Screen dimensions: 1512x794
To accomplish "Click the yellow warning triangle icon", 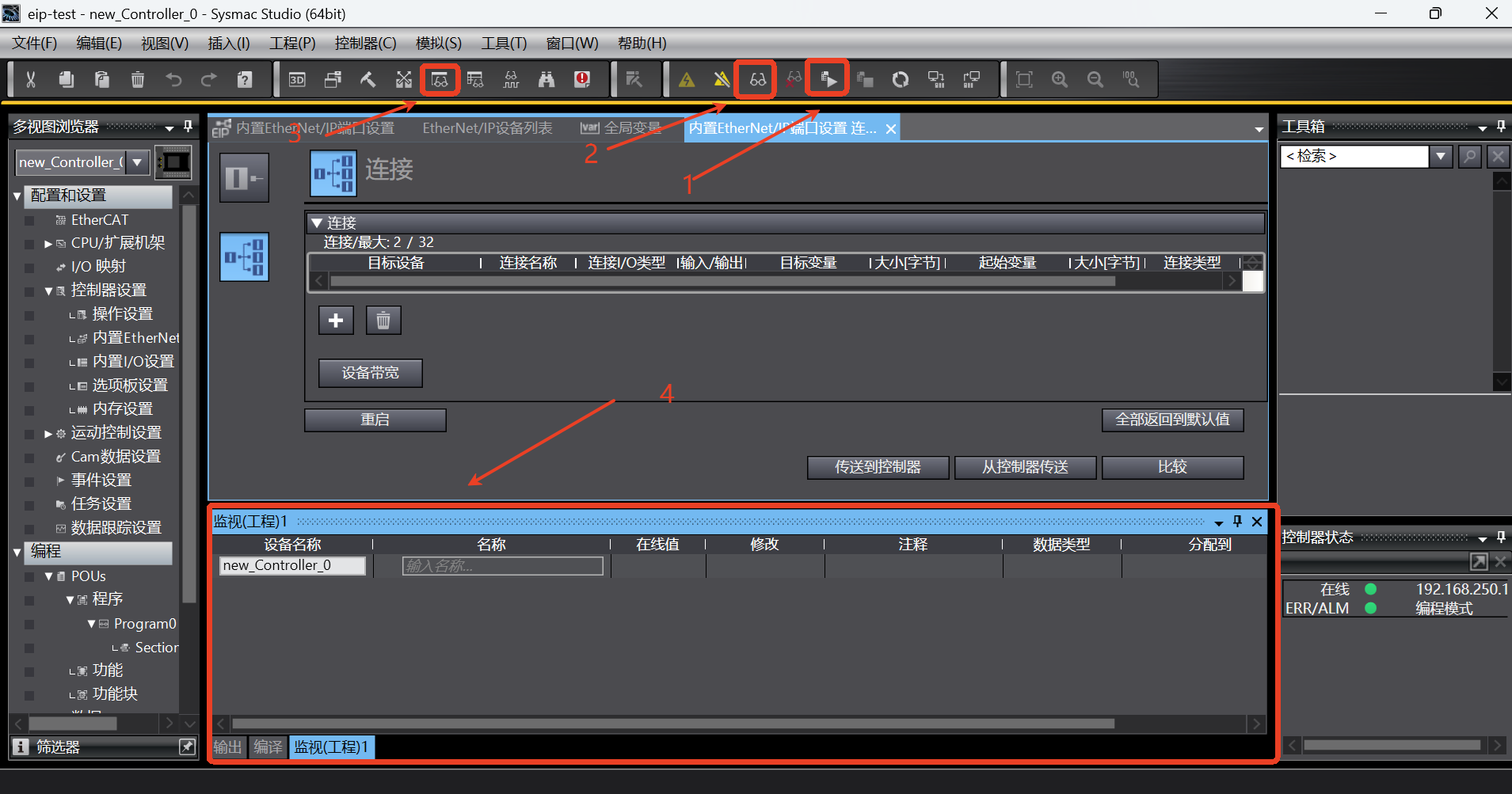I will (x=687, y=79).
